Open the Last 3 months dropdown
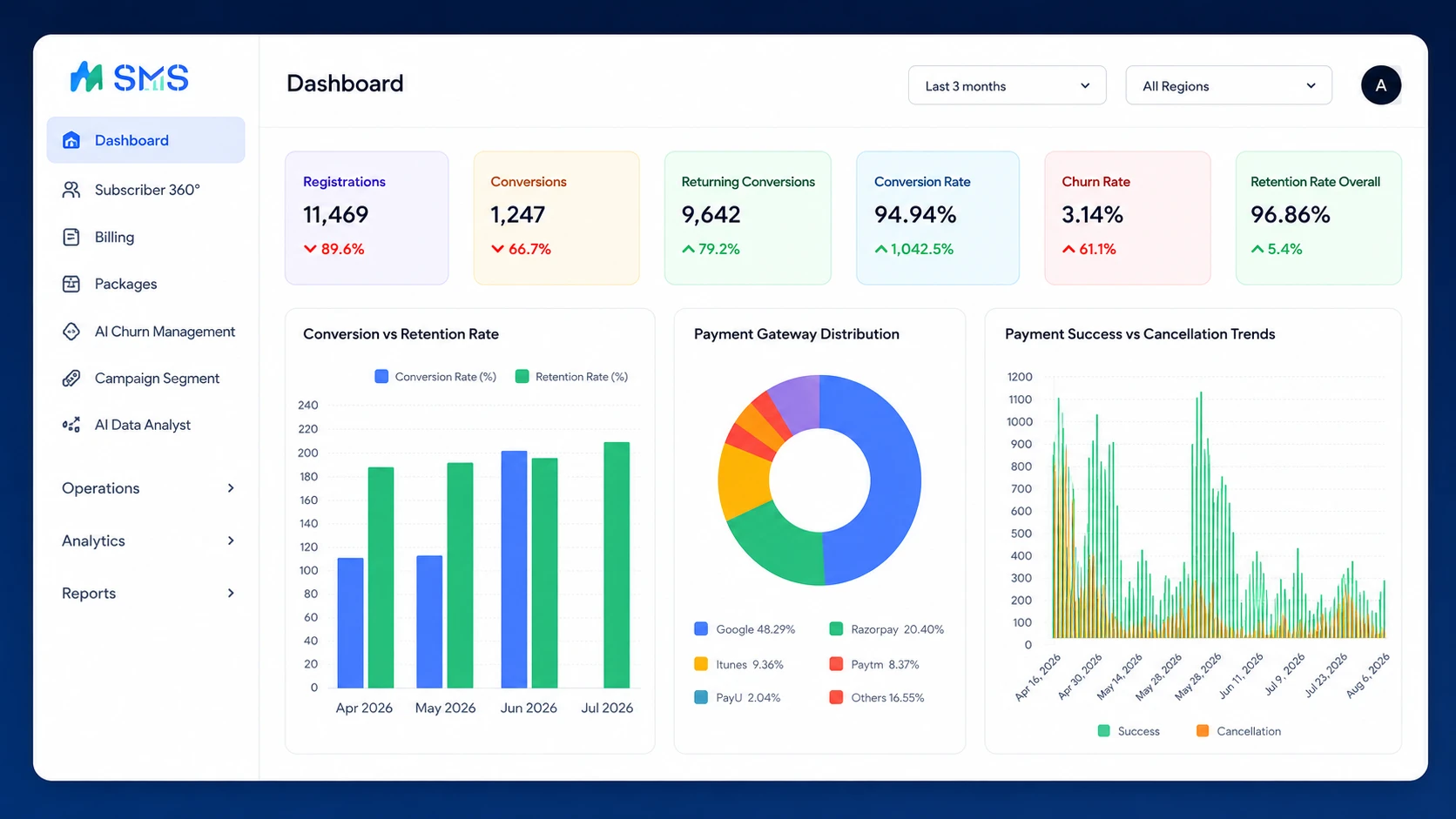The width and height of the screenshot is (1456, 819). pyautogui.click(x=1007, y=85)
